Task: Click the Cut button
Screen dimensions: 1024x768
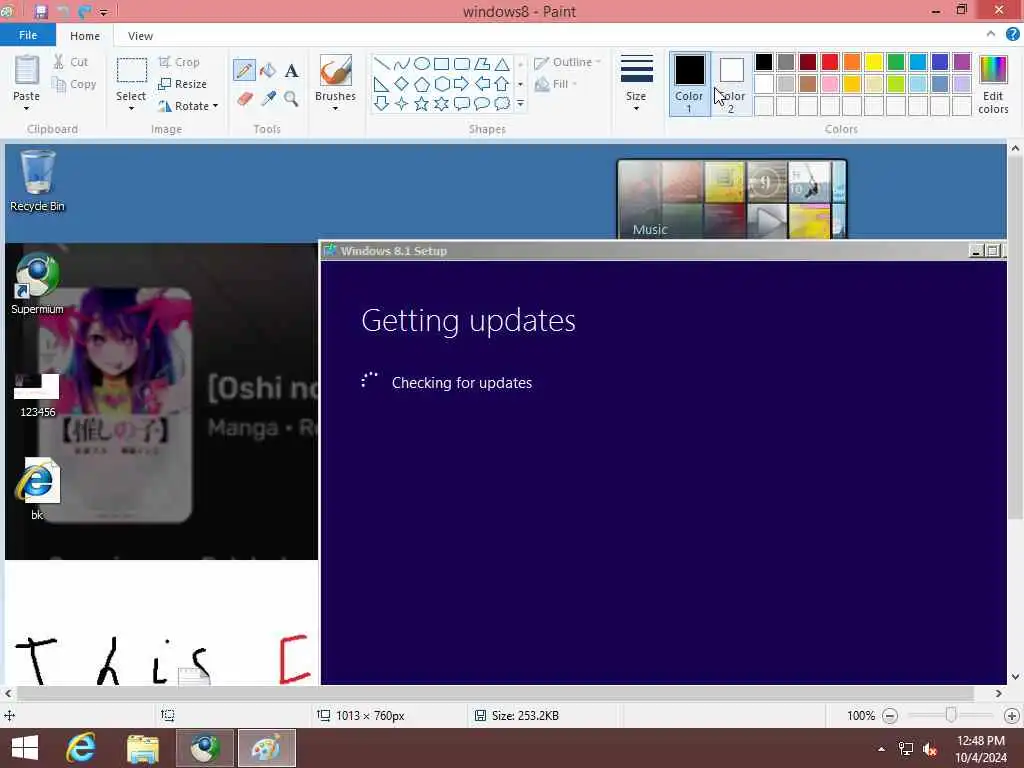Action: click(x=71, y=62)
